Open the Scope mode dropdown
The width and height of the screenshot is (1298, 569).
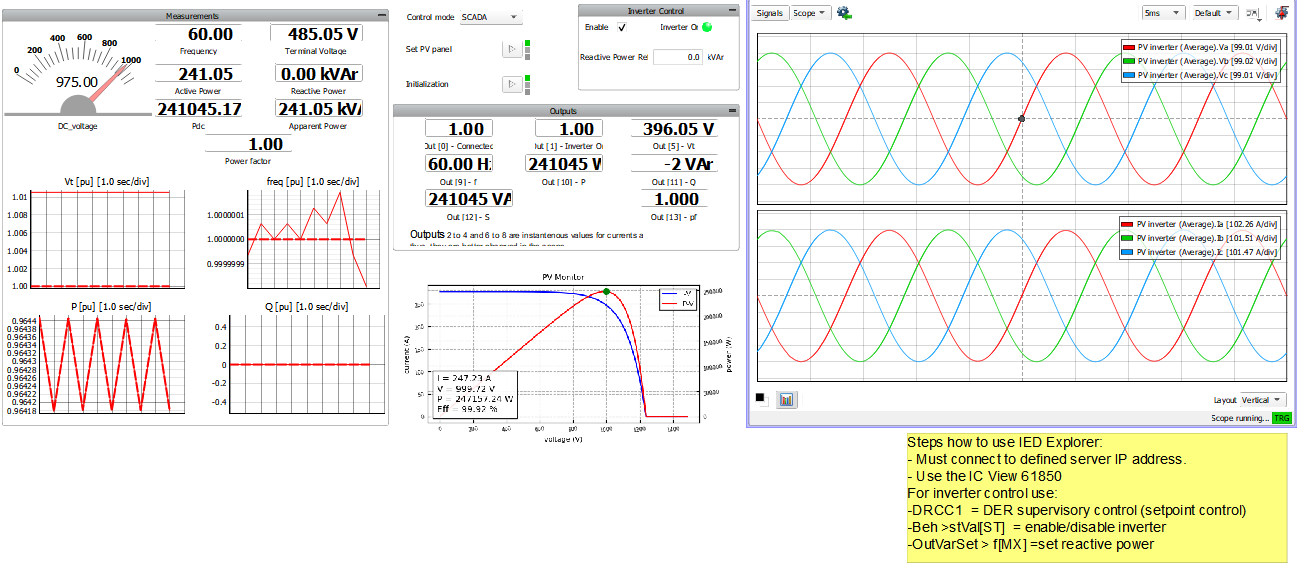809,13
